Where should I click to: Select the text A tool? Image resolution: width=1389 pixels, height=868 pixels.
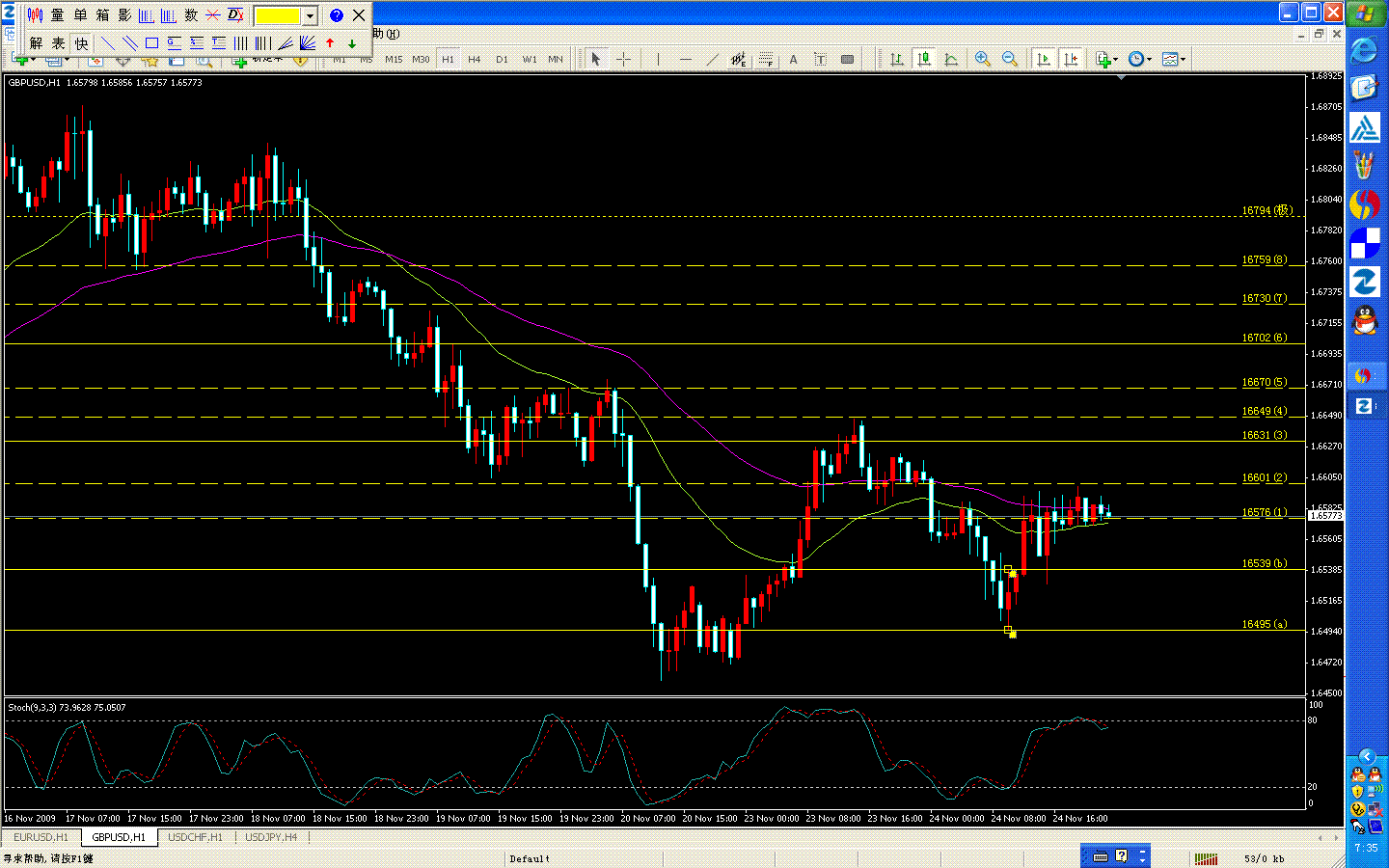793,60
